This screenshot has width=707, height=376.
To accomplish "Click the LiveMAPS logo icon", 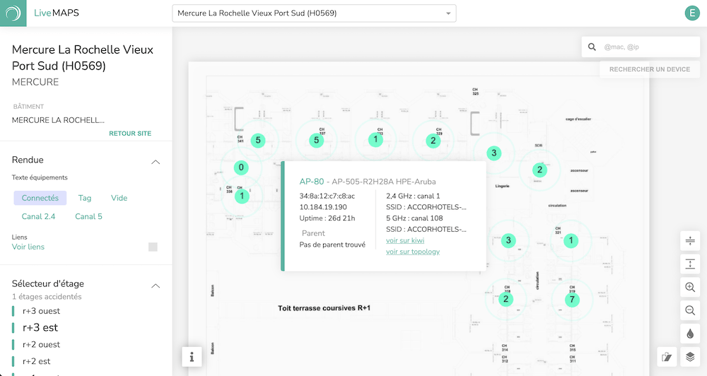I will click(13, 13).
